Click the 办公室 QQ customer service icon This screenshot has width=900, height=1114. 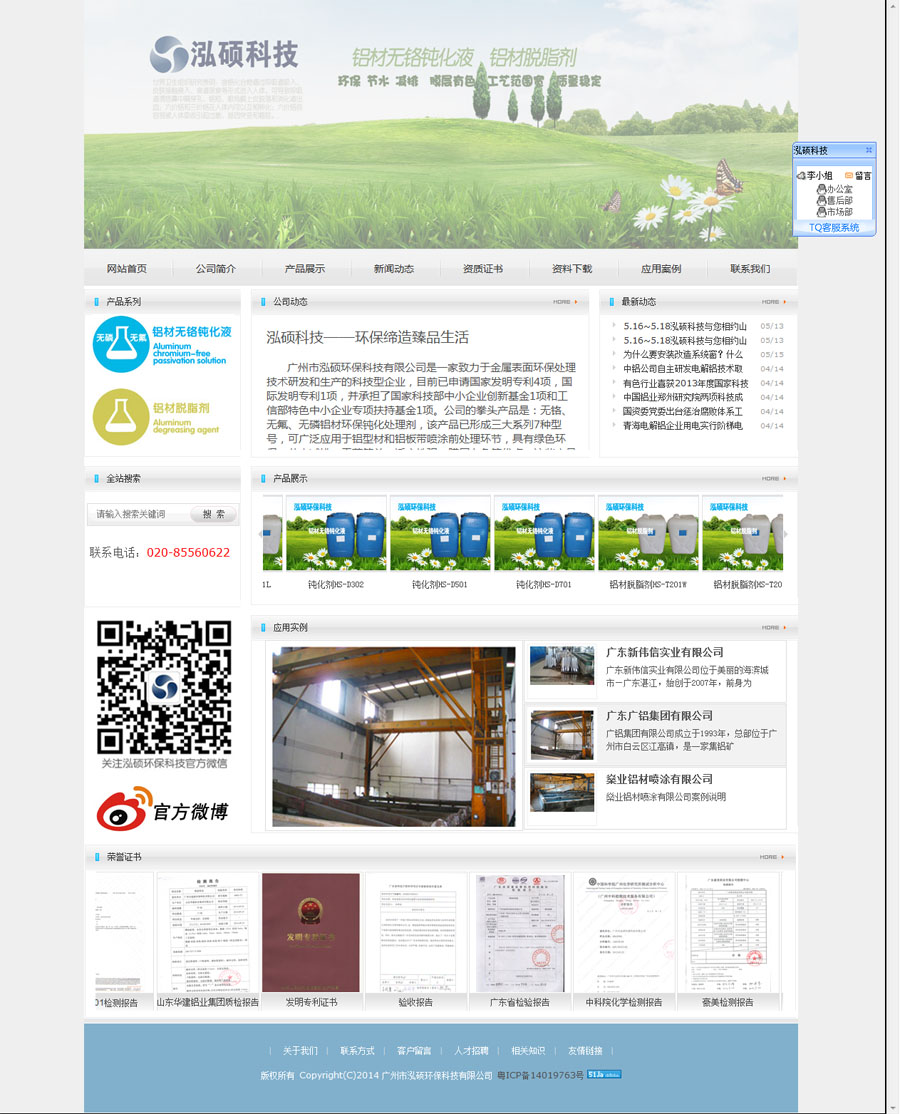coord(822,189)
